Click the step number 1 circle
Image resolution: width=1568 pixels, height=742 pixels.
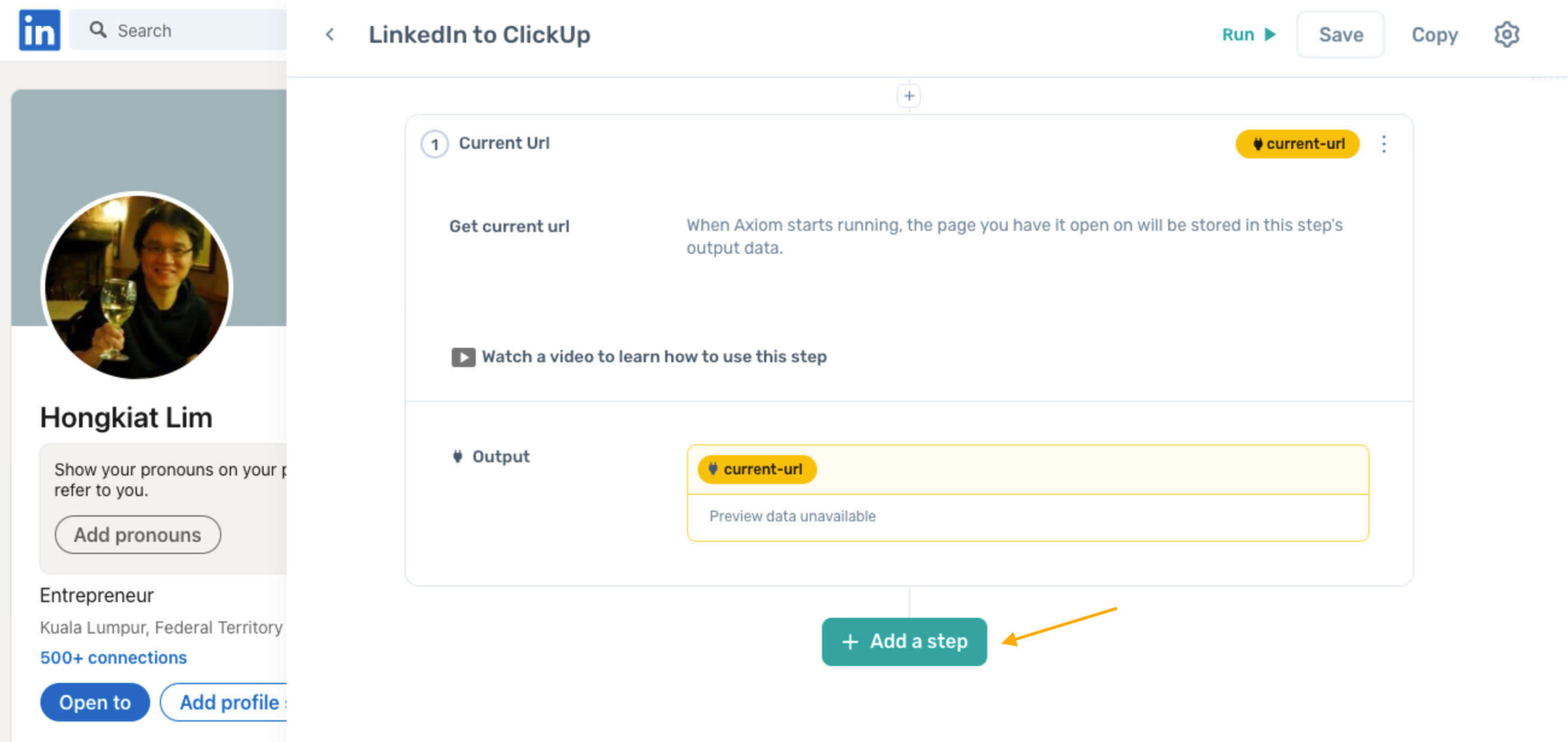pyautogui.click(x=435, y=145)
